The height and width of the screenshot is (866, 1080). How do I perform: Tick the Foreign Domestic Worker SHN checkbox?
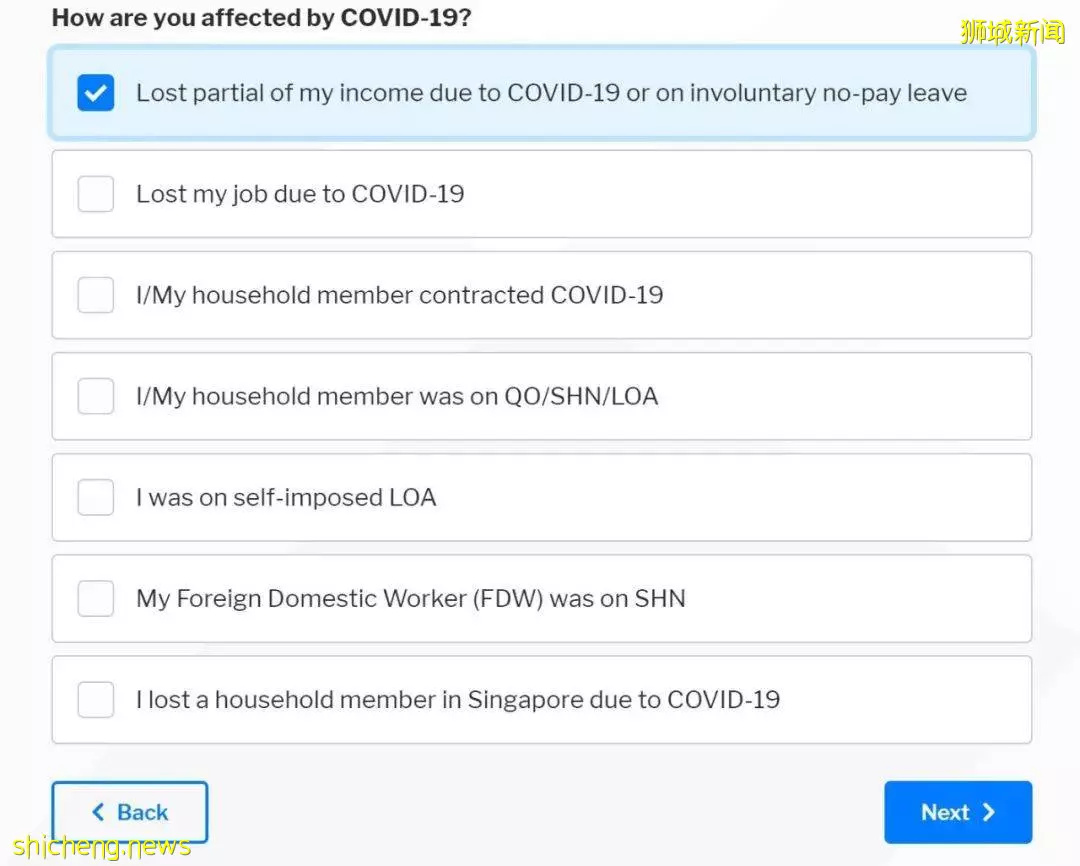(x=96, y=598)
